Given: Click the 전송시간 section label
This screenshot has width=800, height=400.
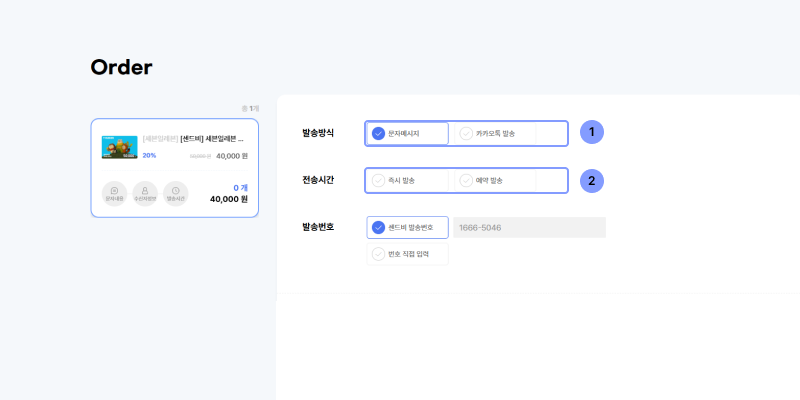Looking at the screenshot, I should coord(318,180).
